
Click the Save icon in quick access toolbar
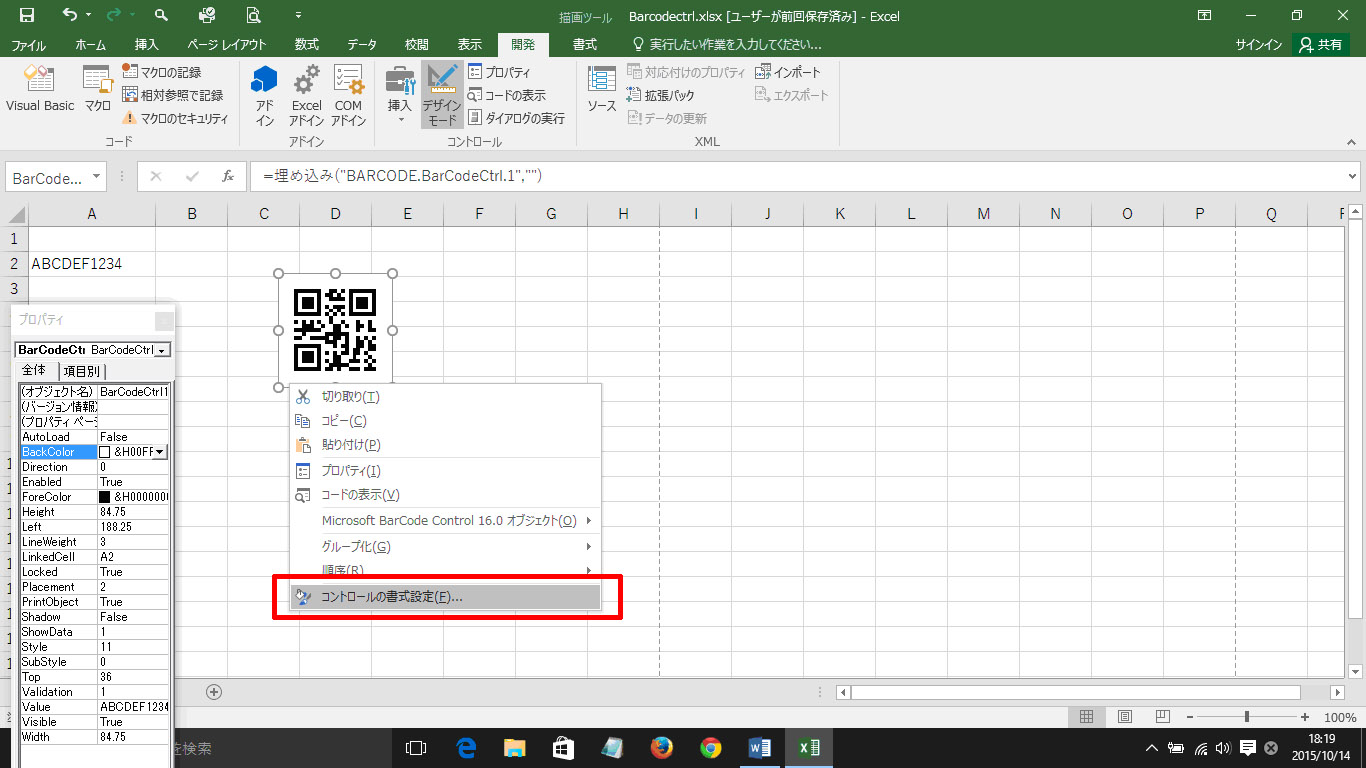(27, 15)
